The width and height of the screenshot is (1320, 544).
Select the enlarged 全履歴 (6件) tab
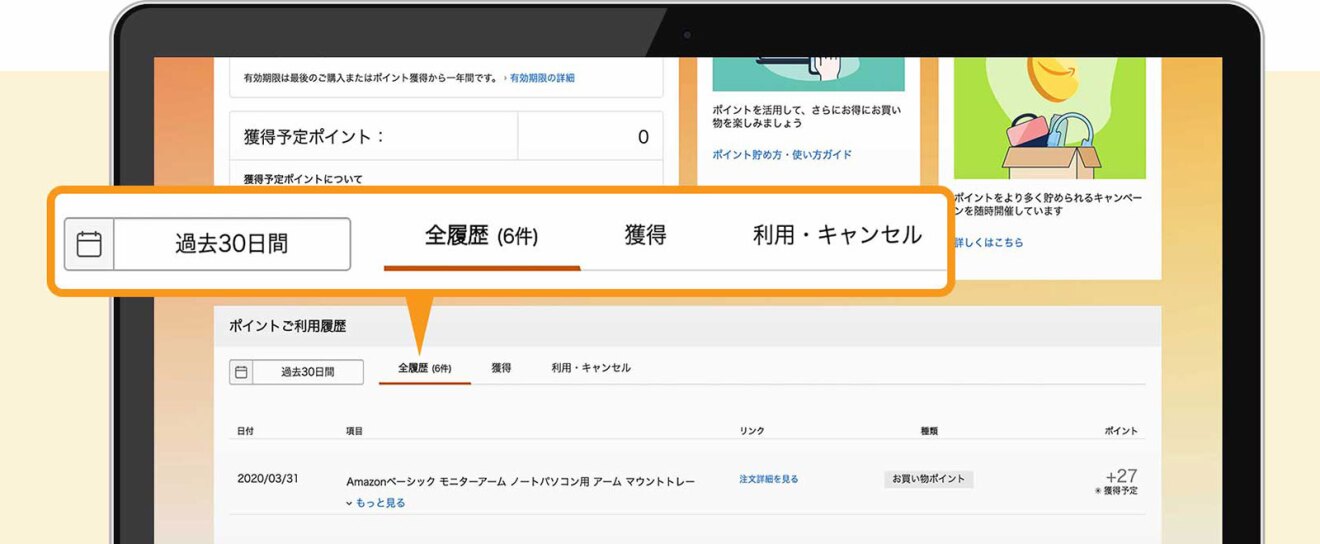482,237
